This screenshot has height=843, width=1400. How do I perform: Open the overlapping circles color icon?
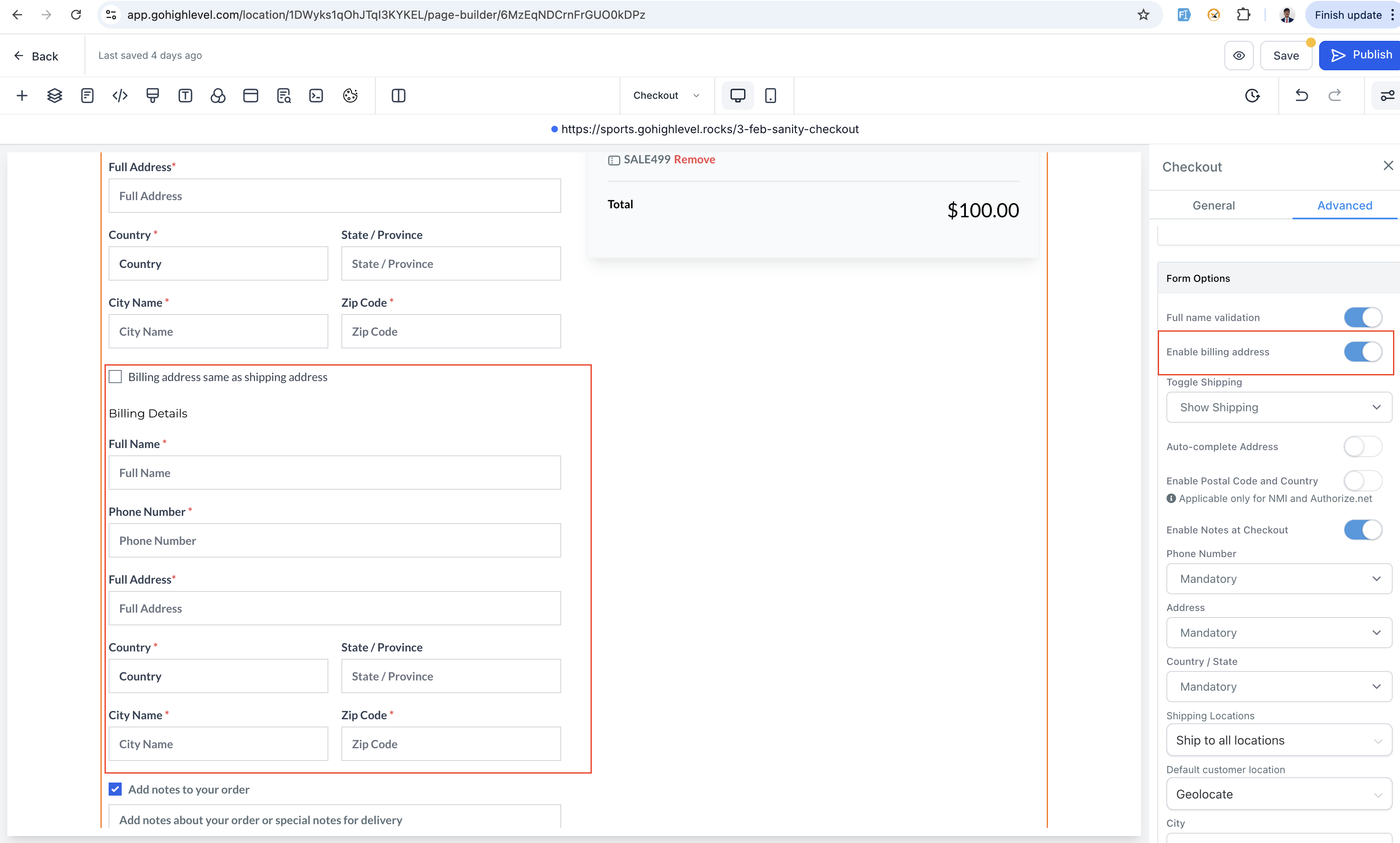(218, 96)
